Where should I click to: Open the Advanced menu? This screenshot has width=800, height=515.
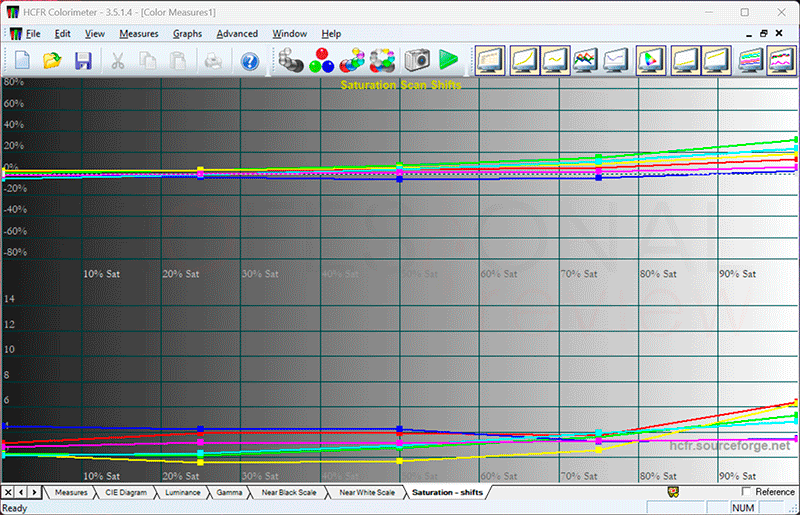237,34
